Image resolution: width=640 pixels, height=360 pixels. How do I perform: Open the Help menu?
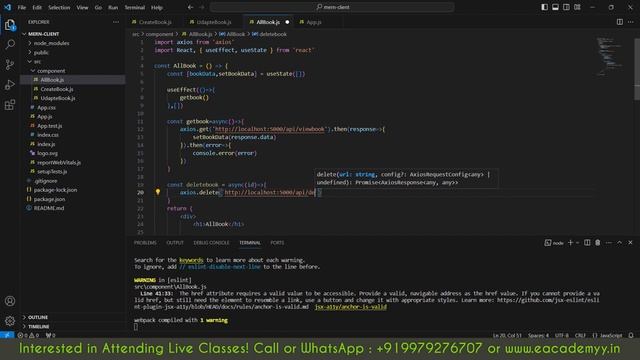tap(157, 7)
